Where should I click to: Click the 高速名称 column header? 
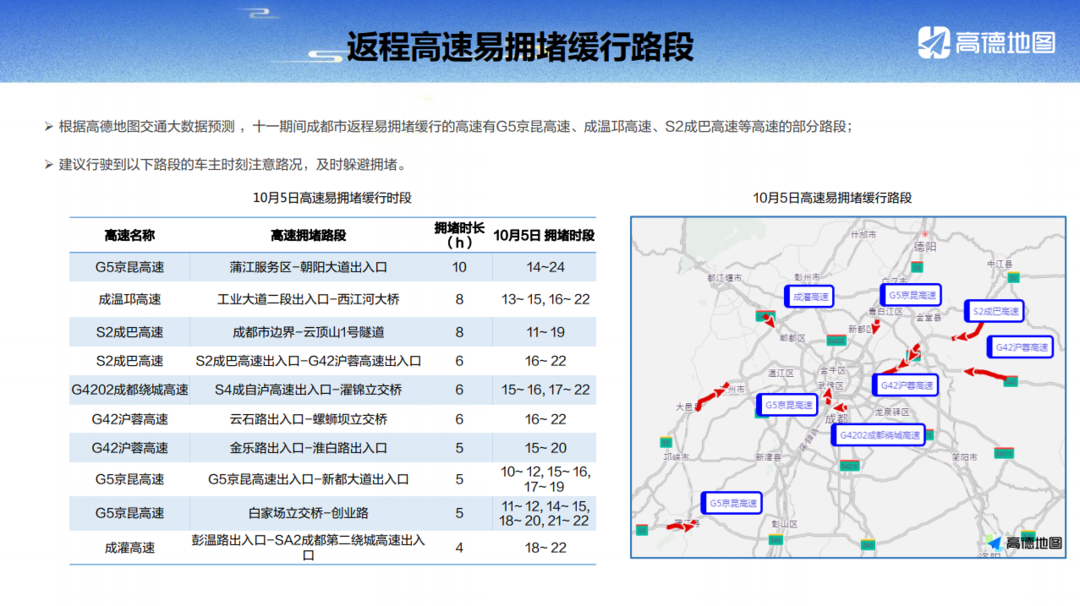coord(129,236)
